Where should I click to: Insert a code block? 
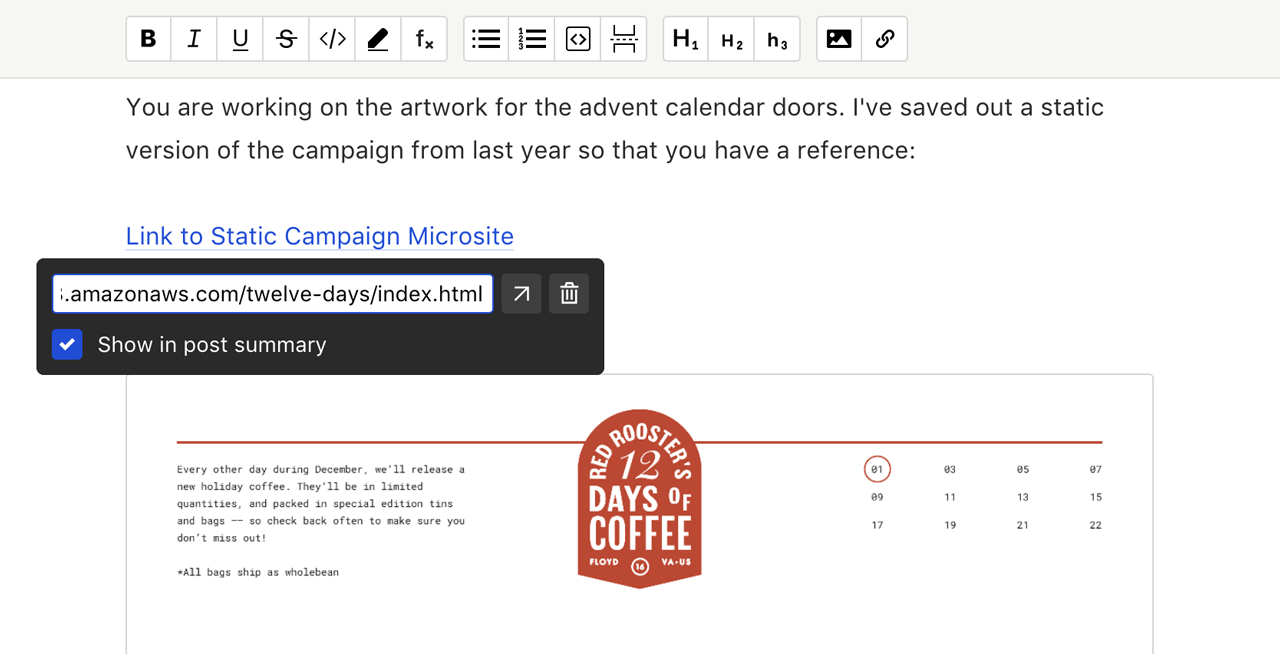[x=578, y=39]
